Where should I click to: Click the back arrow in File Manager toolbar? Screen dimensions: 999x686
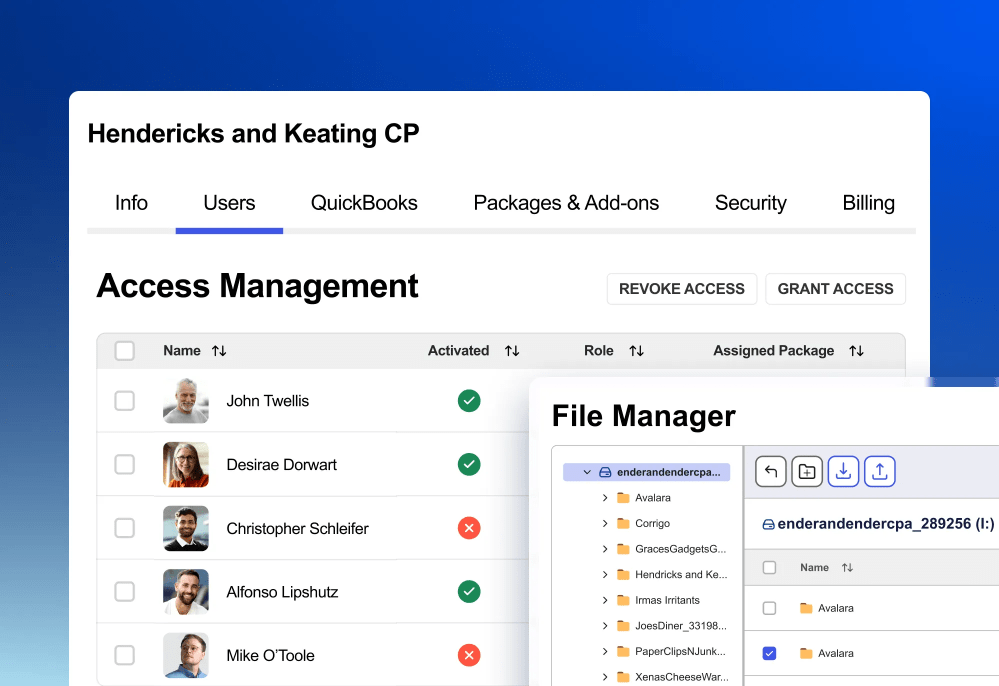pos(770,471)
